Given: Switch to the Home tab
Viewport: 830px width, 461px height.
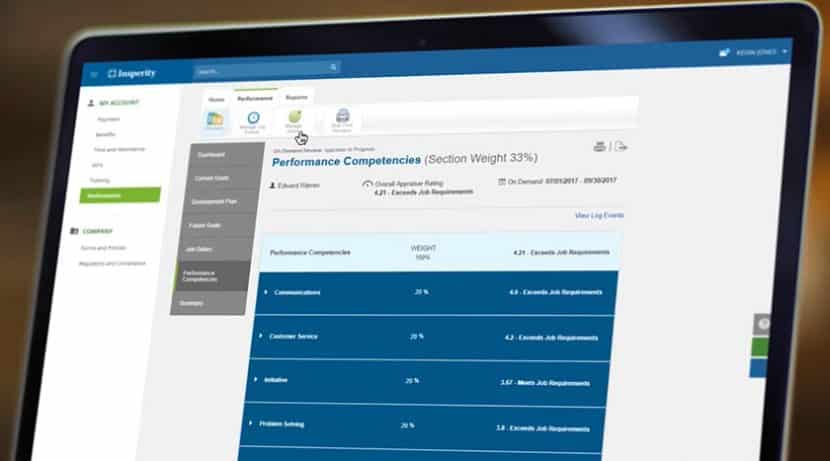Looking at the screenshot, I should [215, 99].
